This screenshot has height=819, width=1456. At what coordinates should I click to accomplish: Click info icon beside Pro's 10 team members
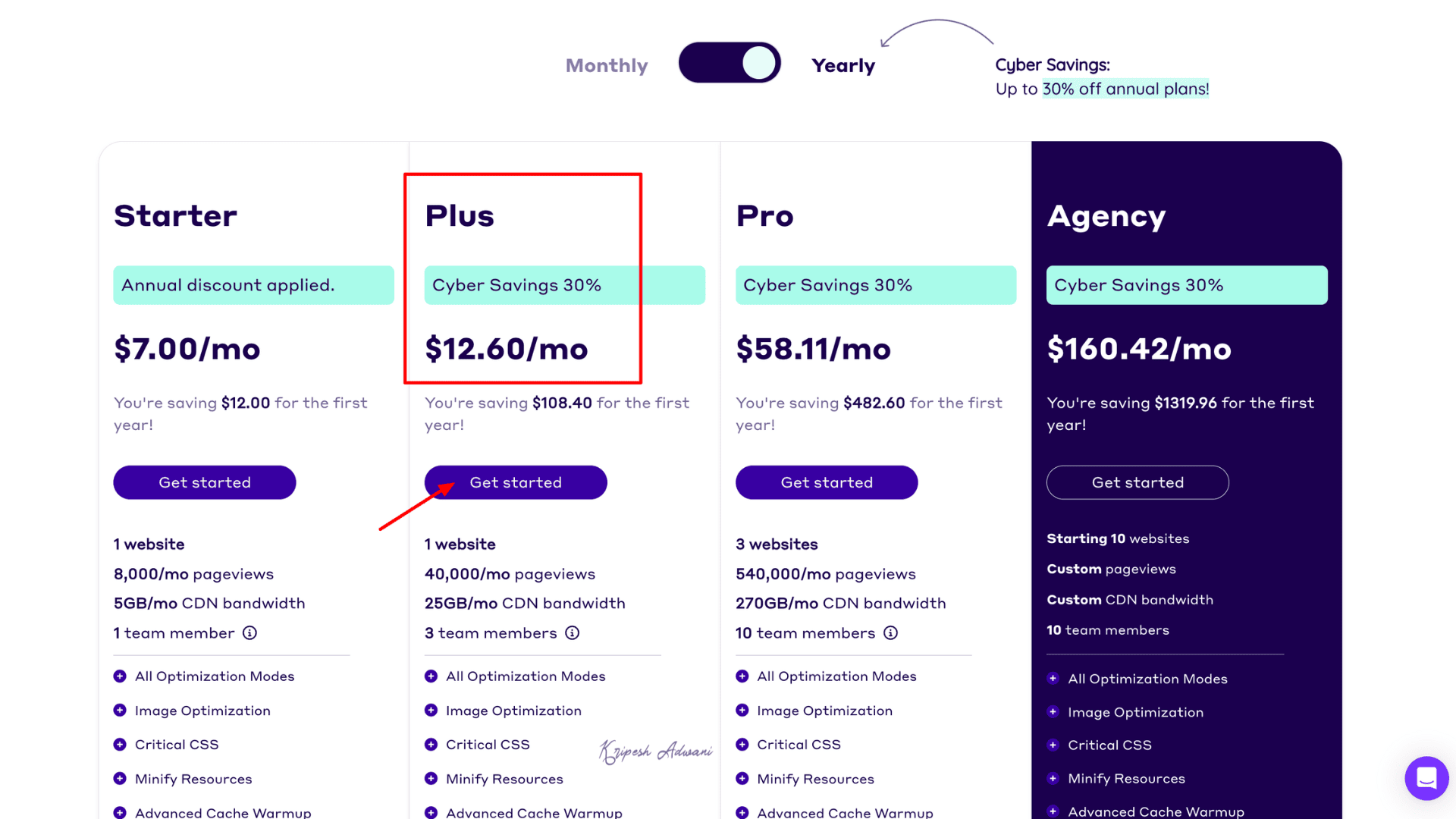[x=891, y=633]
